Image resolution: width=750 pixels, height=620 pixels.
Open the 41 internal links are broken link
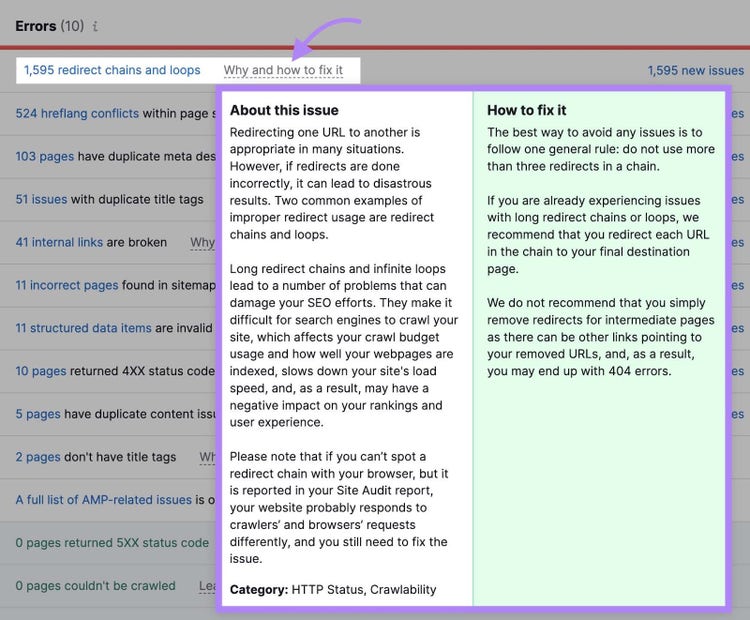tap(59, 242)
